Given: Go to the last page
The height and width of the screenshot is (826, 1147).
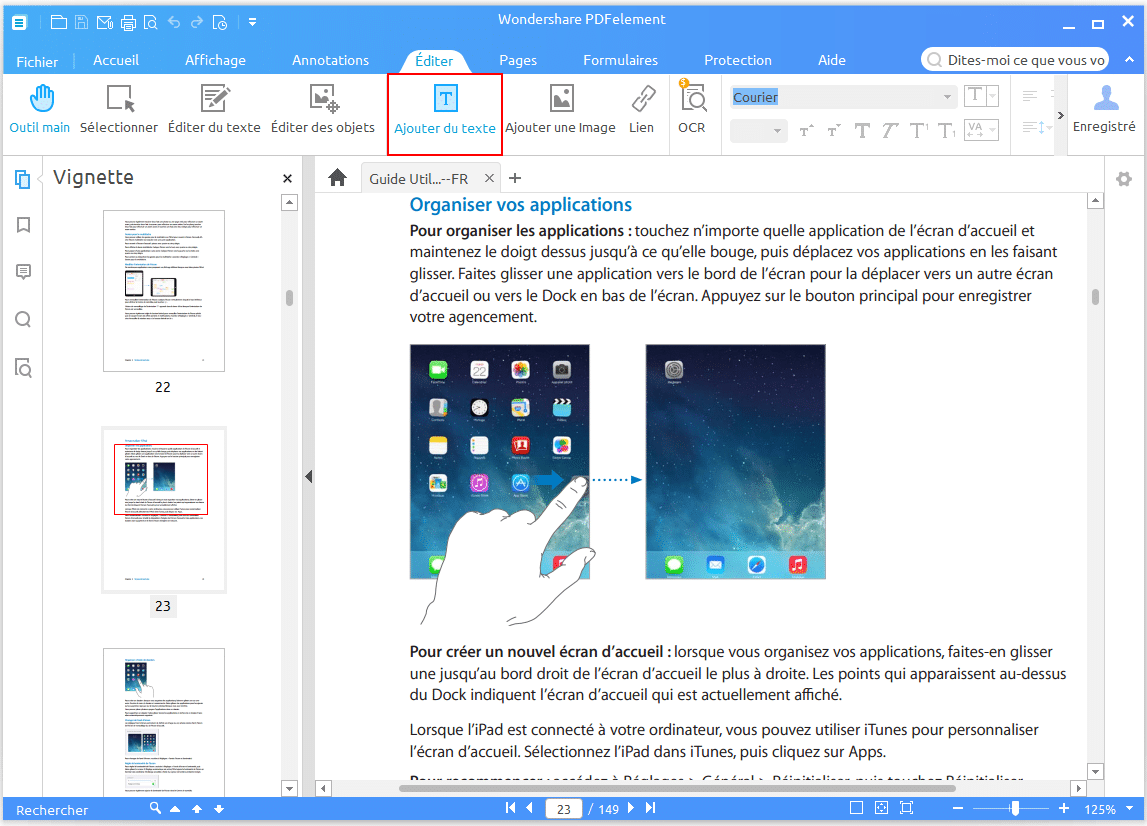Looking at the screenshot, I should [650, 808].
